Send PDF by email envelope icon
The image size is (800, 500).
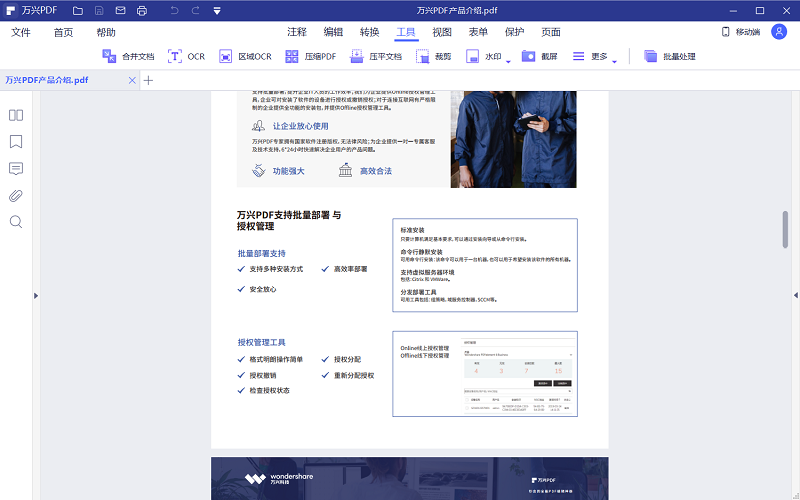pos(120,10)
